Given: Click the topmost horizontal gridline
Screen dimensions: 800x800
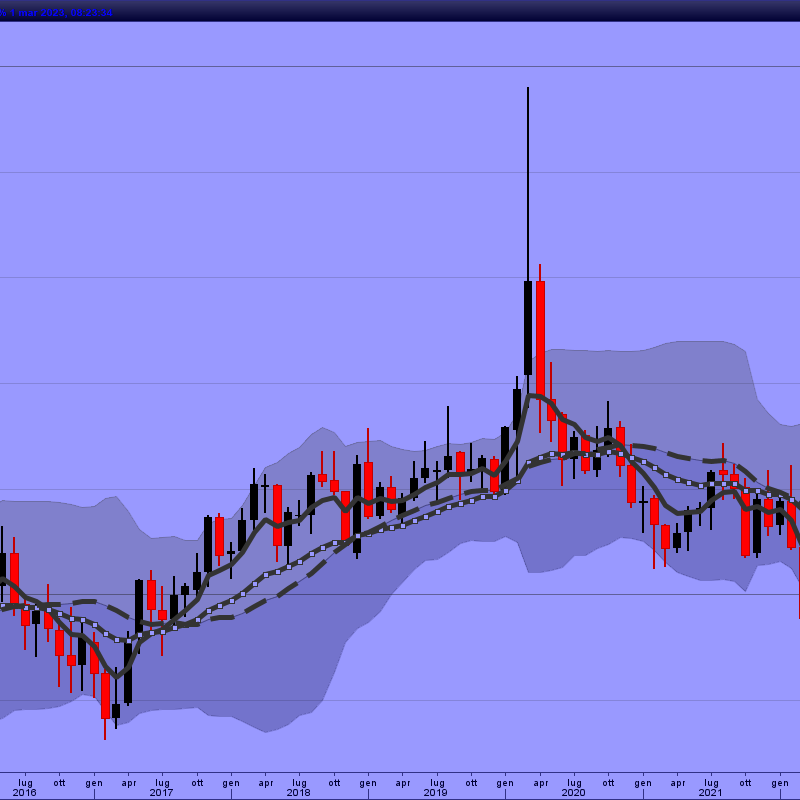Looking at the screenshot, I should [400, 67].
